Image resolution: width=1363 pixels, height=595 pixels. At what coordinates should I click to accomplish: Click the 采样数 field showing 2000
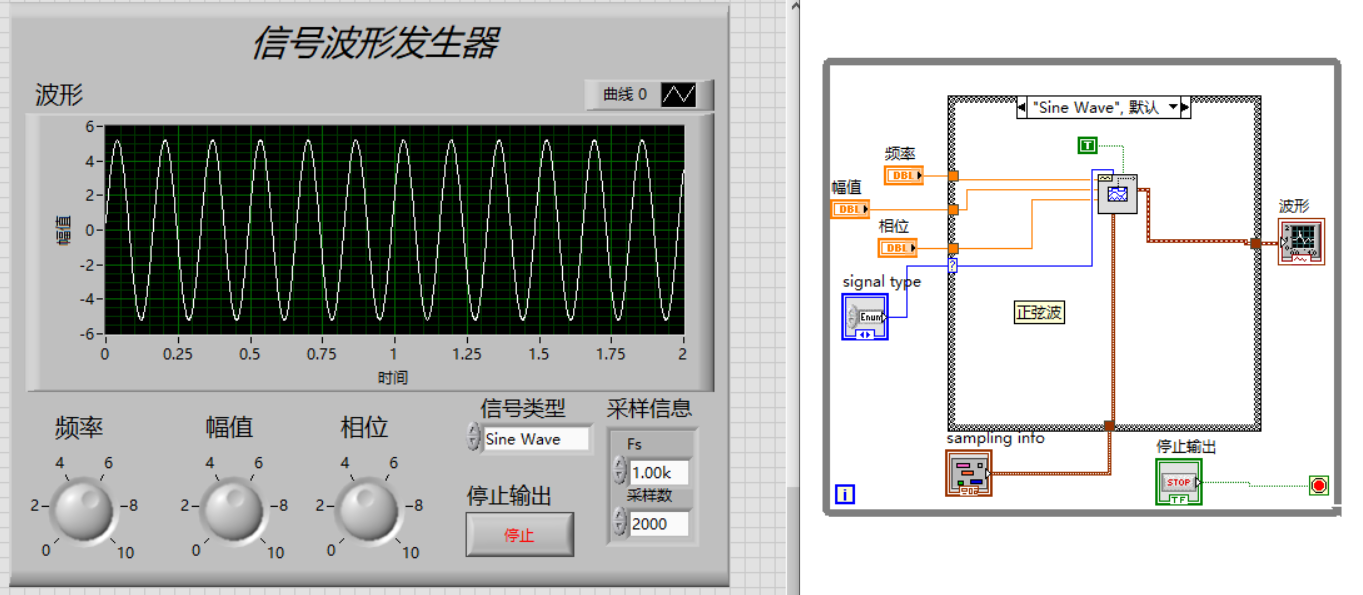659,523
